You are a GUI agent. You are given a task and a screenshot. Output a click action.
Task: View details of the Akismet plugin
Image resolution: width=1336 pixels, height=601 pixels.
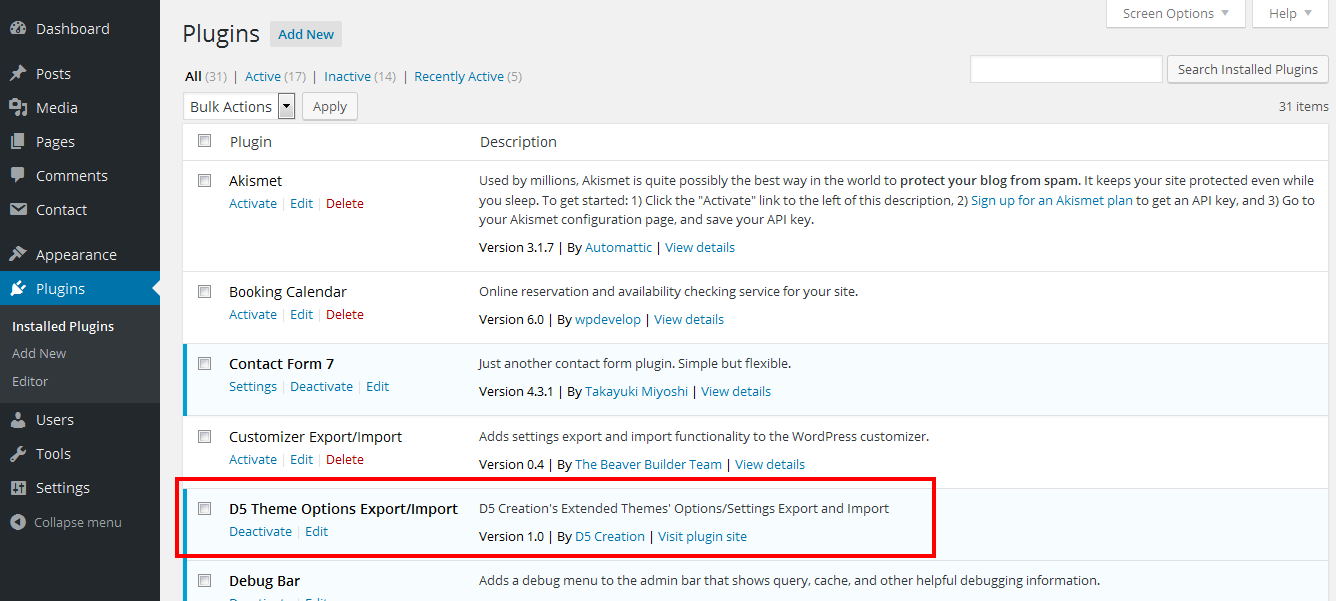coord(700,247)
